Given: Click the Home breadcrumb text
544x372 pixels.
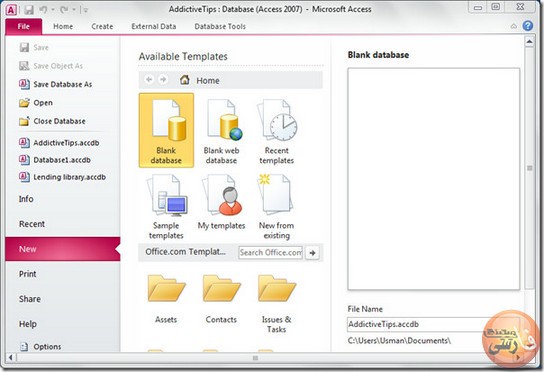Looking at the screenshot, I should (208, 81).
